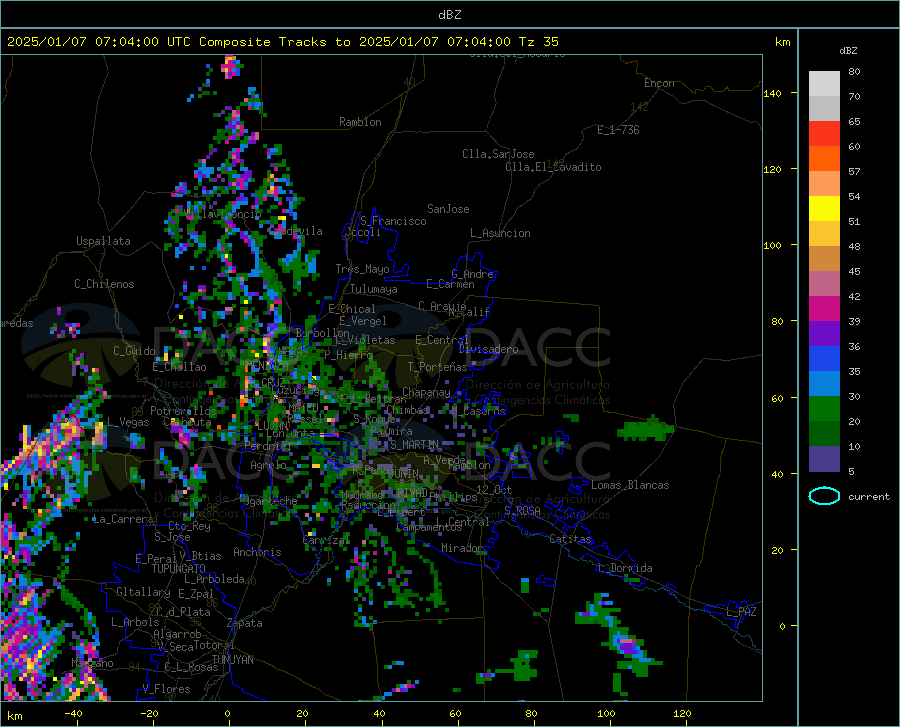
Task: Click the 140 km vertical axis tick
Action: 773,93
